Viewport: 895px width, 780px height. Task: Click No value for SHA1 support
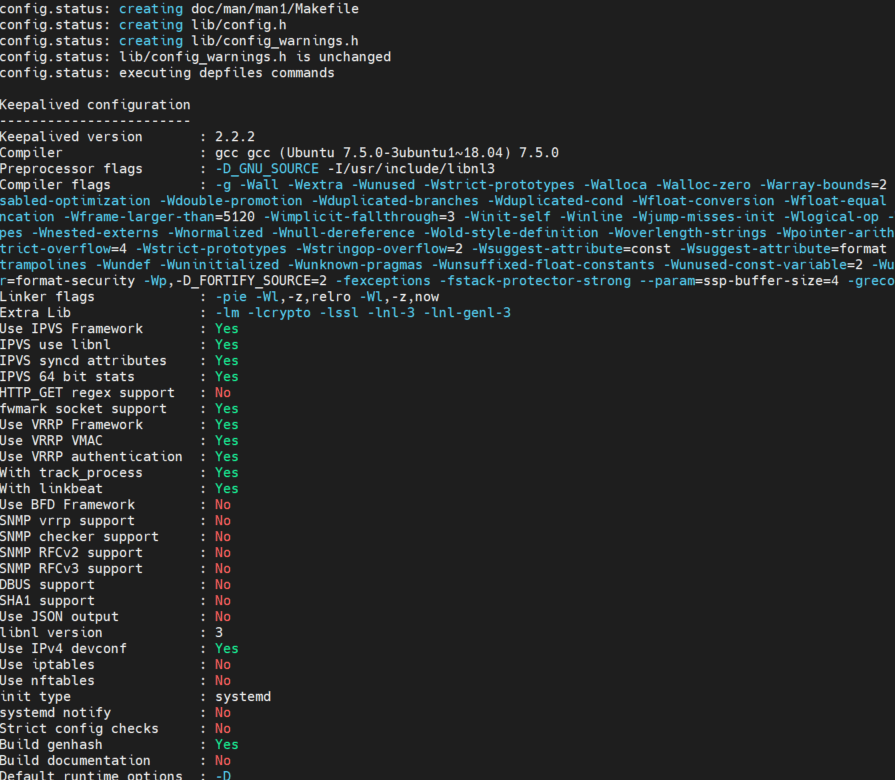tap(223, 600)
